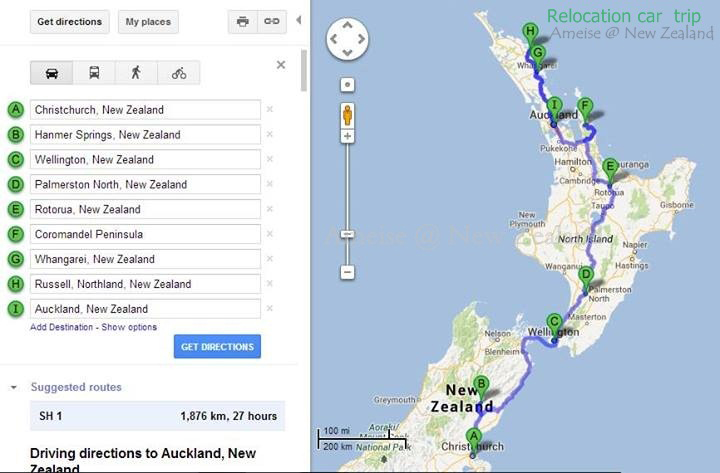Screen dimensions: 720x473
Task: Click Add Destination link
Action: pos(62,327)
